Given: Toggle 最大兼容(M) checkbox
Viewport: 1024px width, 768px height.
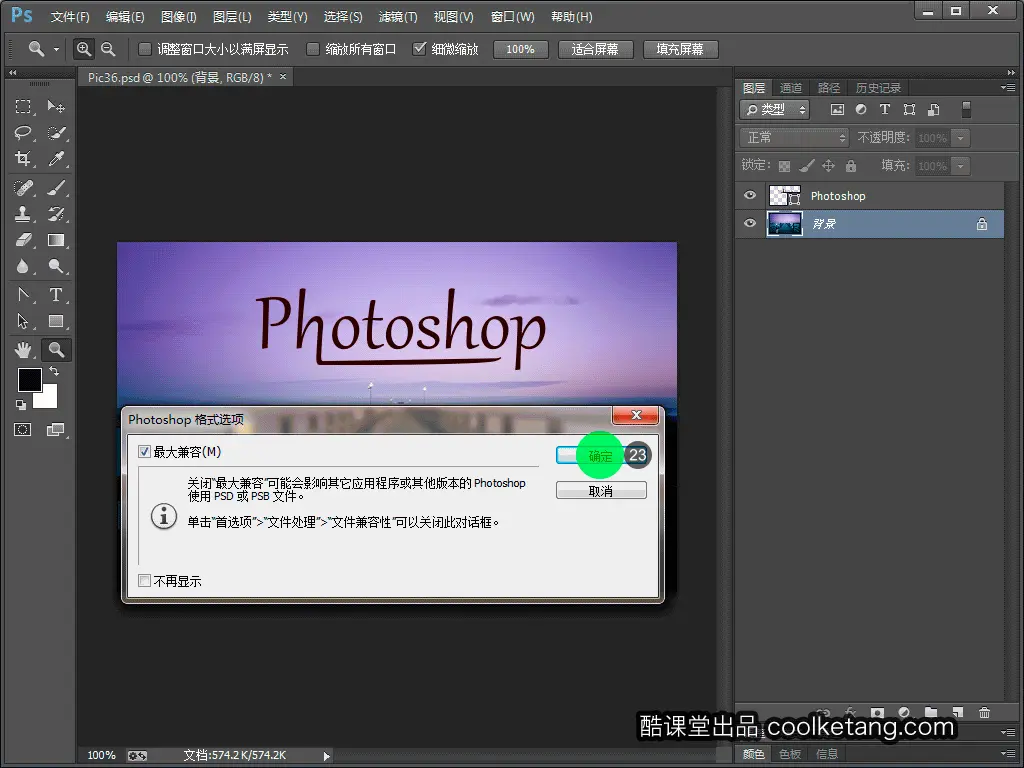Looking at the screenshot, I should (144, 451).
